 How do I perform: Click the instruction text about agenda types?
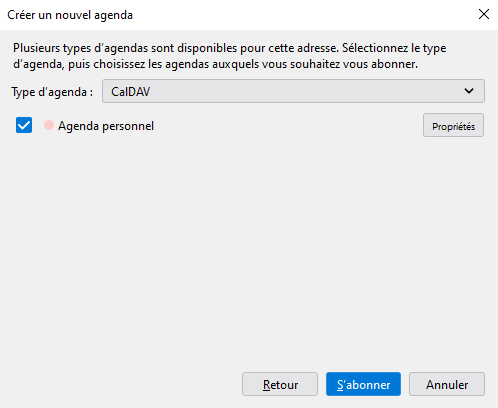pyautogui.click(x=229, y=56)
